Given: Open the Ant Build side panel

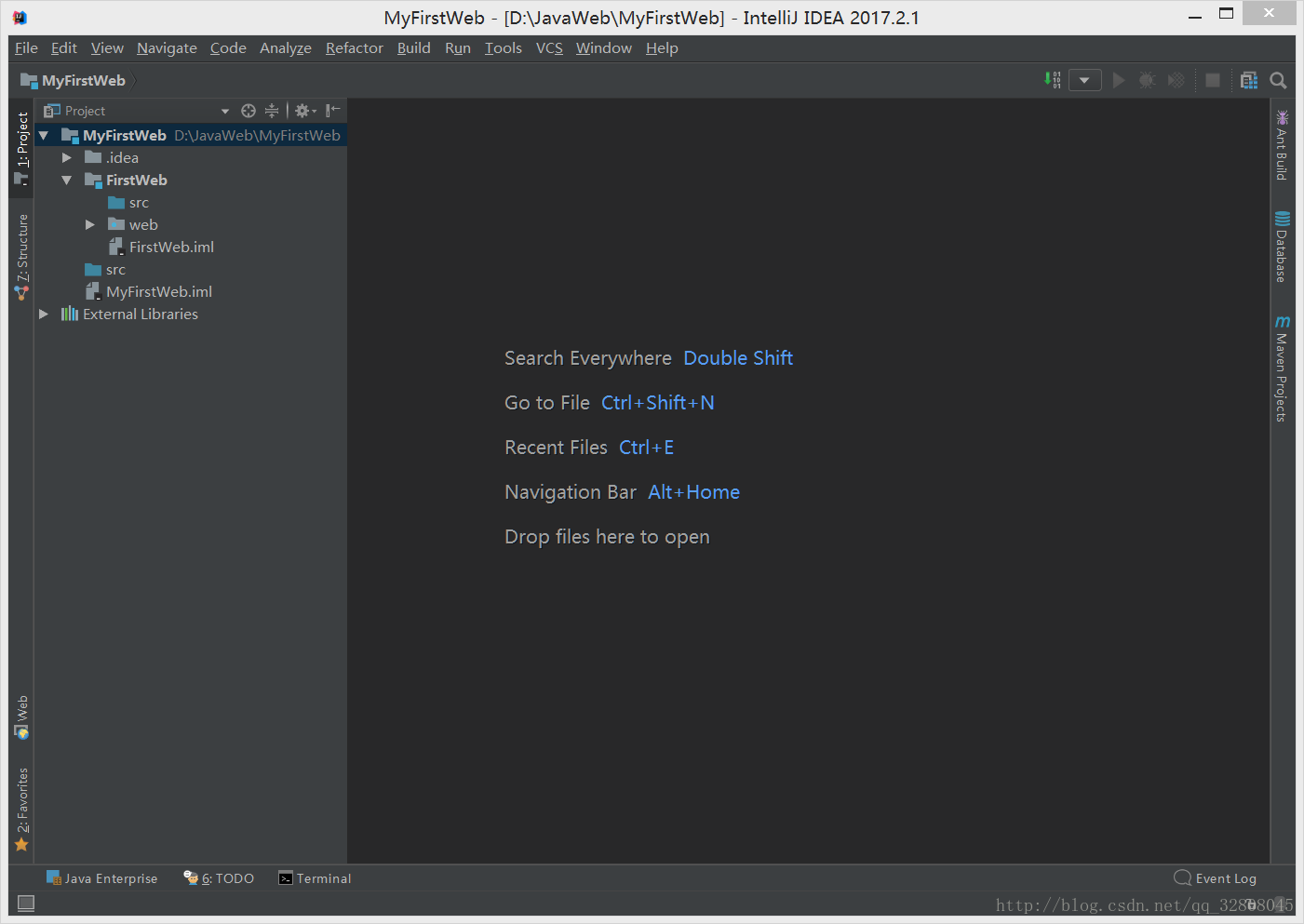Looking at the screenshot, I should click(1282, 145).
